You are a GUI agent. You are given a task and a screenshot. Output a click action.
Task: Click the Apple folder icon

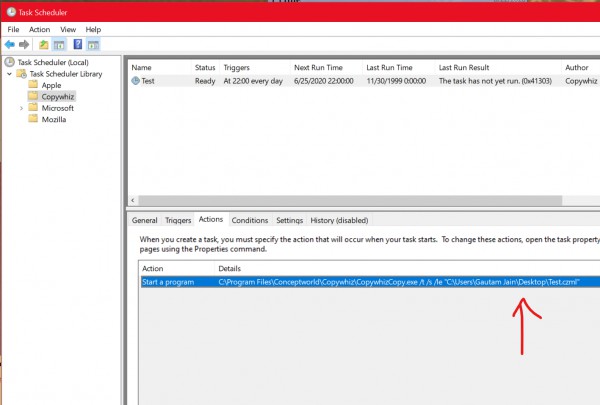33,85
